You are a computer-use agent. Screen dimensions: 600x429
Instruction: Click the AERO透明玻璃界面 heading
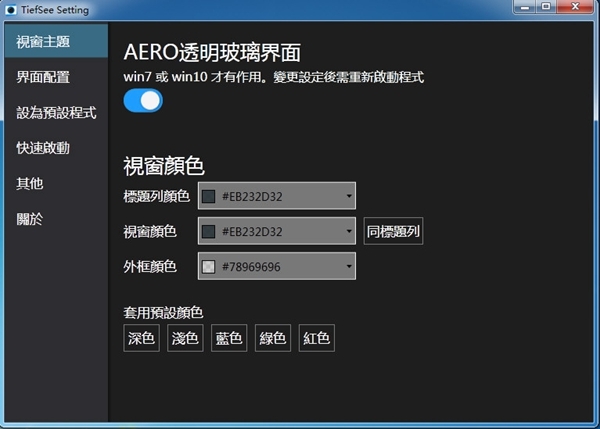(x=212, y=52)
